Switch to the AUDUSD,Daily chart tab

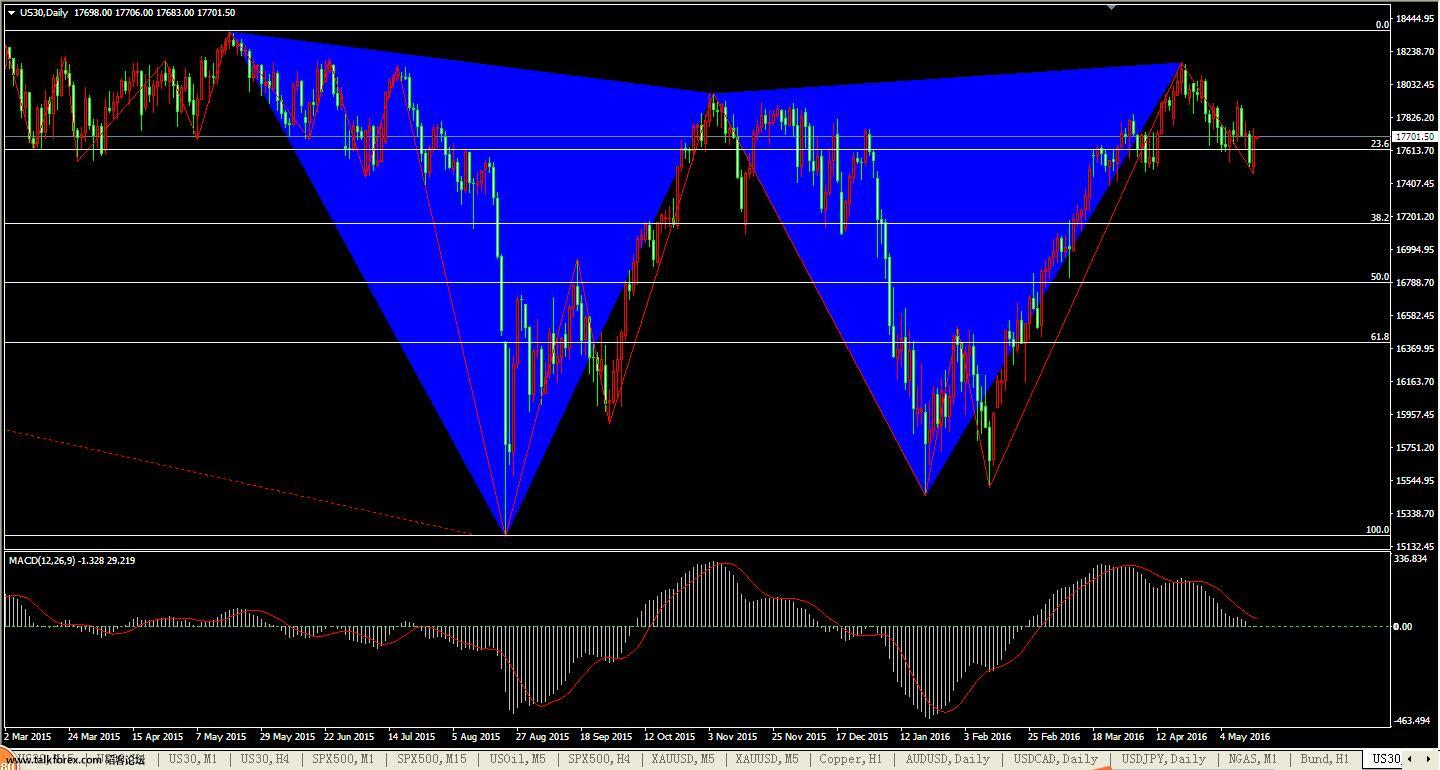click(948, 759)
